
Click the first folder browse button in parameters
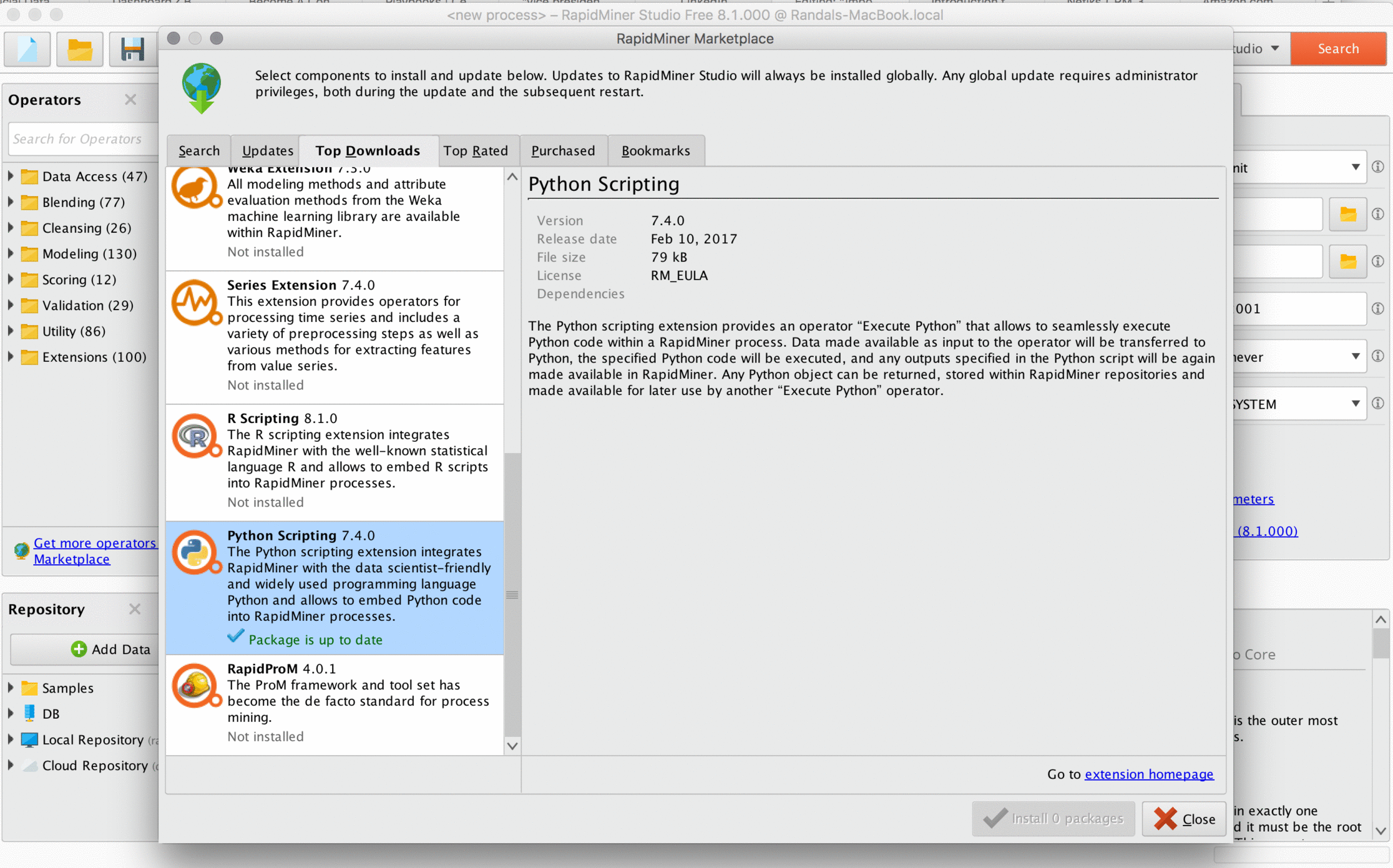tap(1348, 214)
